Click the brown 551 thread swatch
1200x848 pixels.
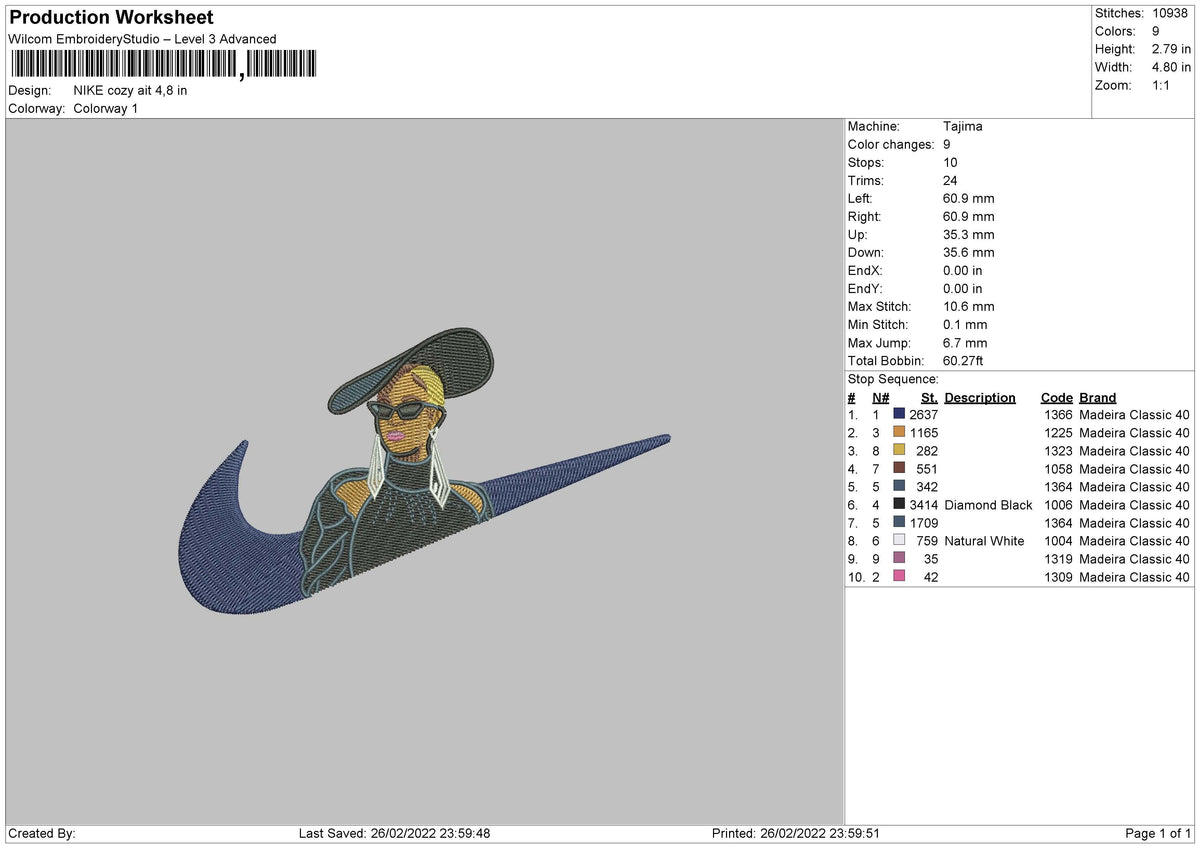coord(899,469)
